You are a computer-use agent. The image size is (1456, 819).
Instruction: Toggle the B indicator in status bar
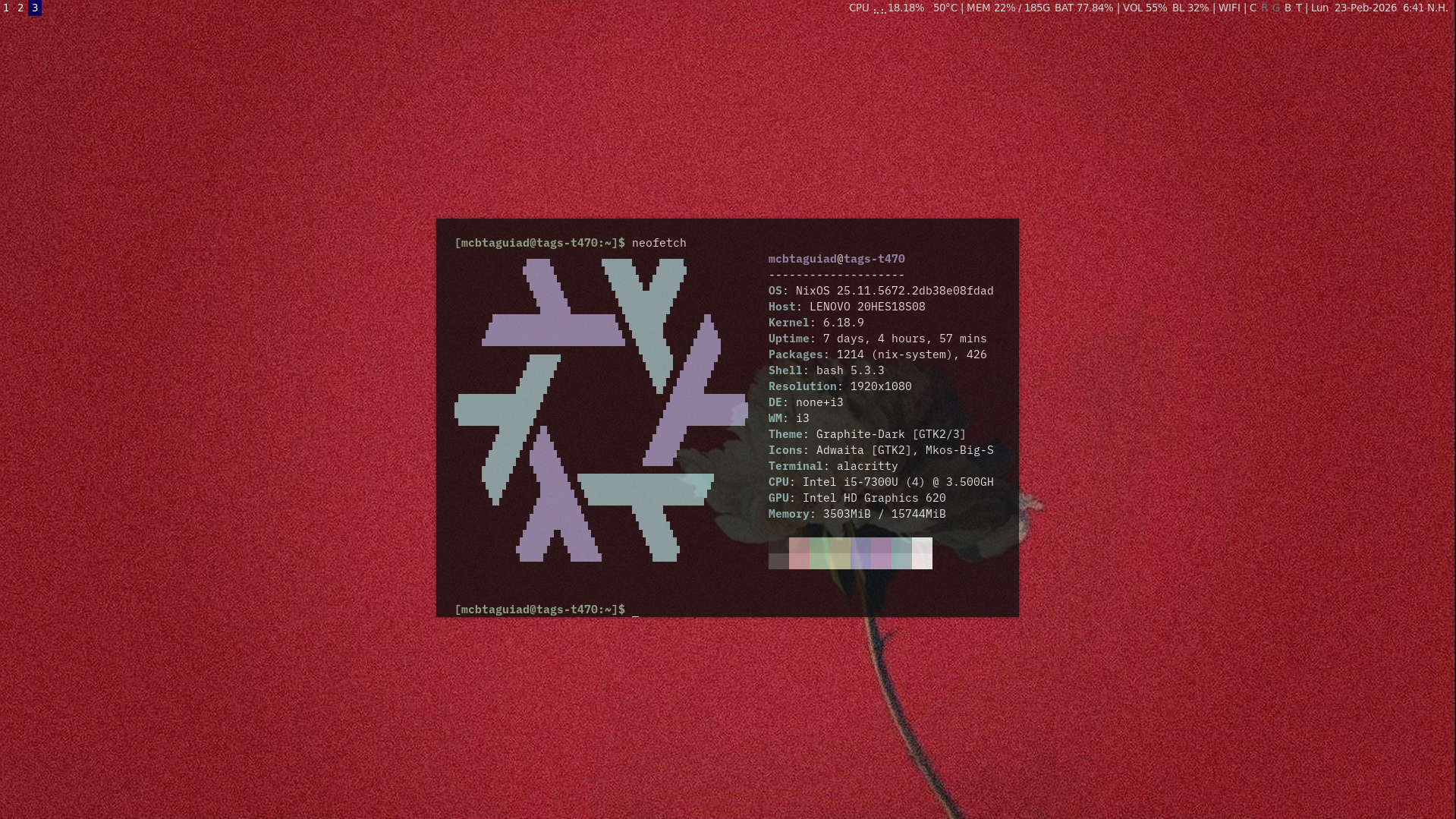pos(1288,8)
